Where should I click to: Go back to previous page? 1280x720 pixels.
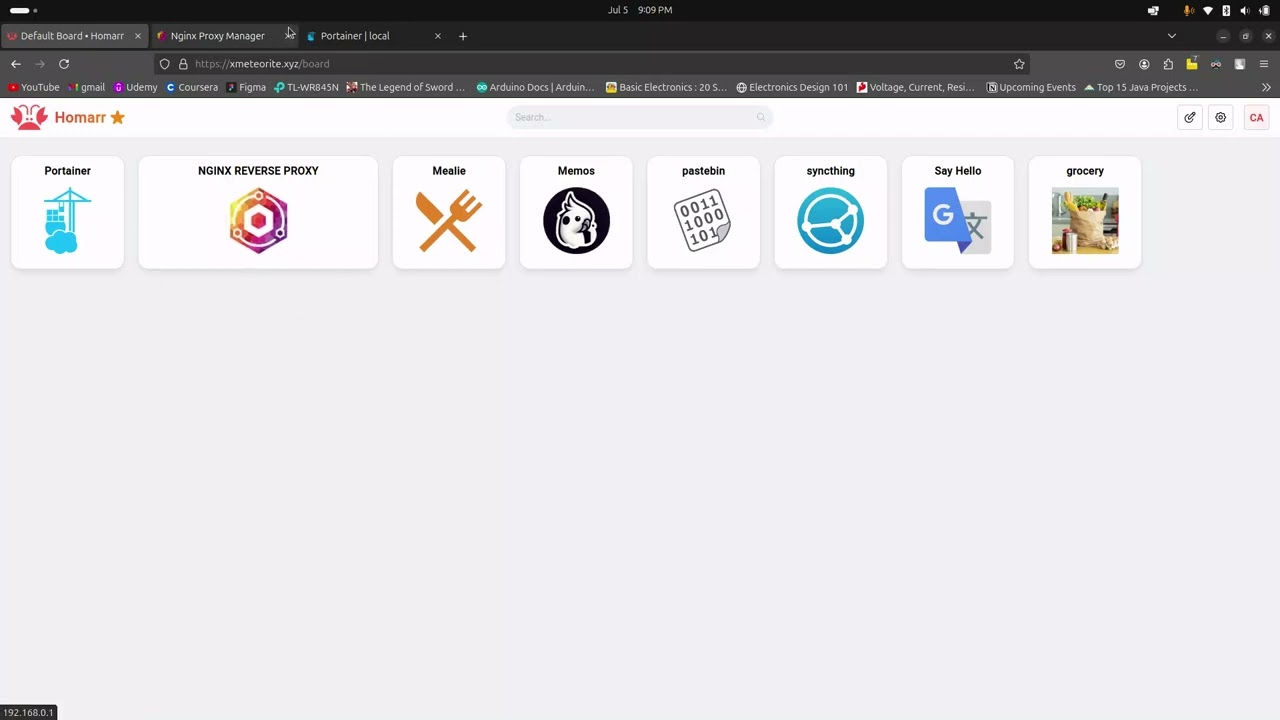(x=16, y=64)
